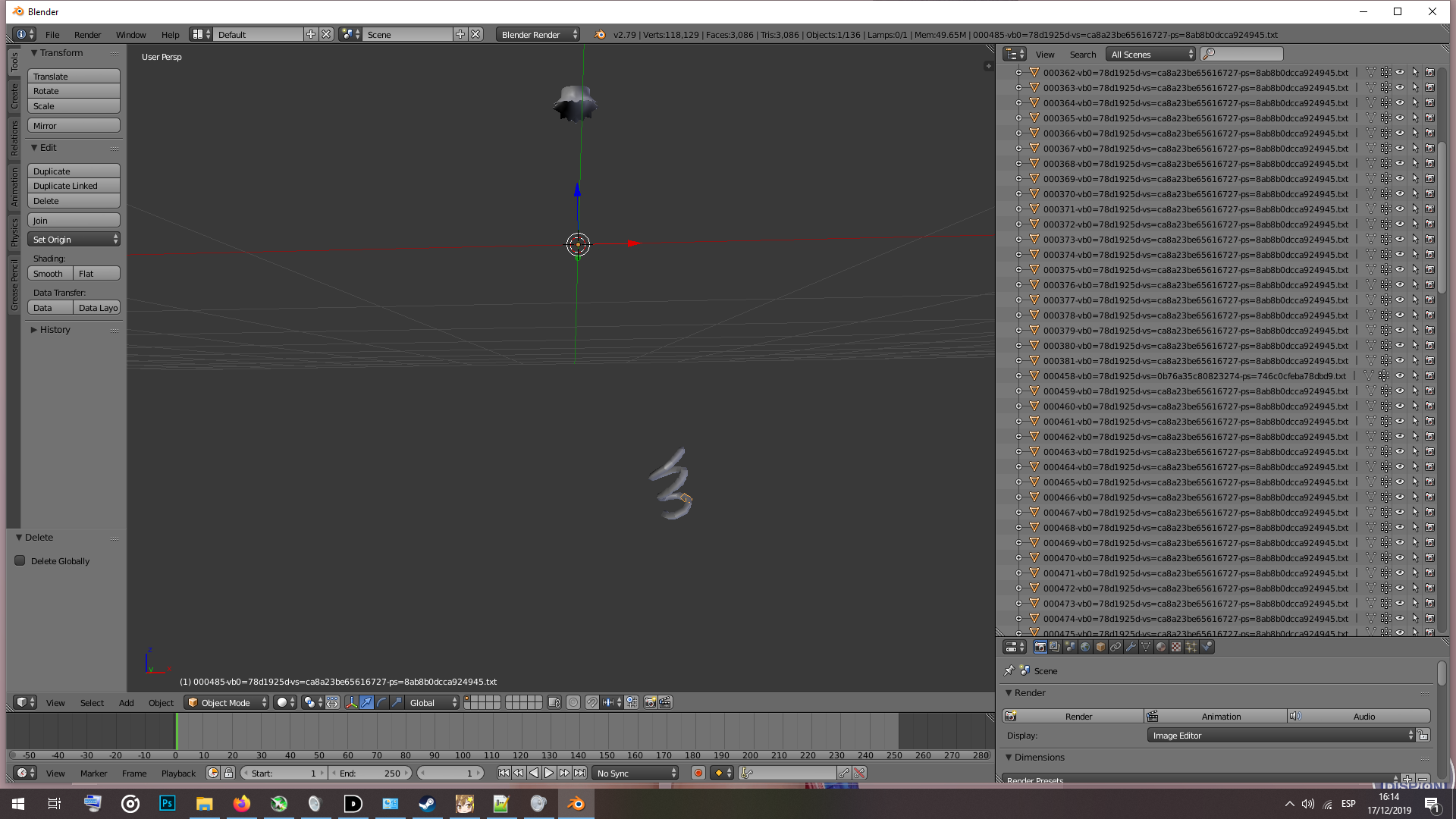Open the Window menu
The width and height of the screenshot is (1456, 819).
point(130,34)
